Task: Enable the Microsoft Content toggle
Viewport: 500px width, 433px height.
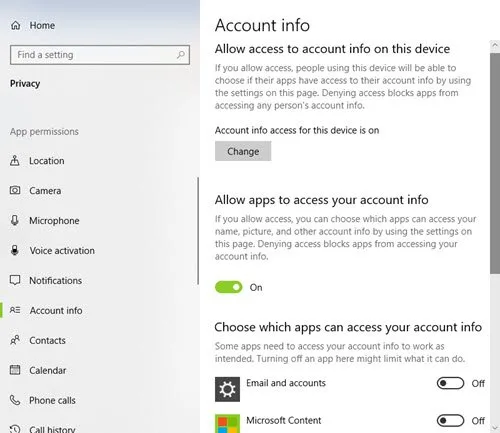Action: tap(450, 421)
